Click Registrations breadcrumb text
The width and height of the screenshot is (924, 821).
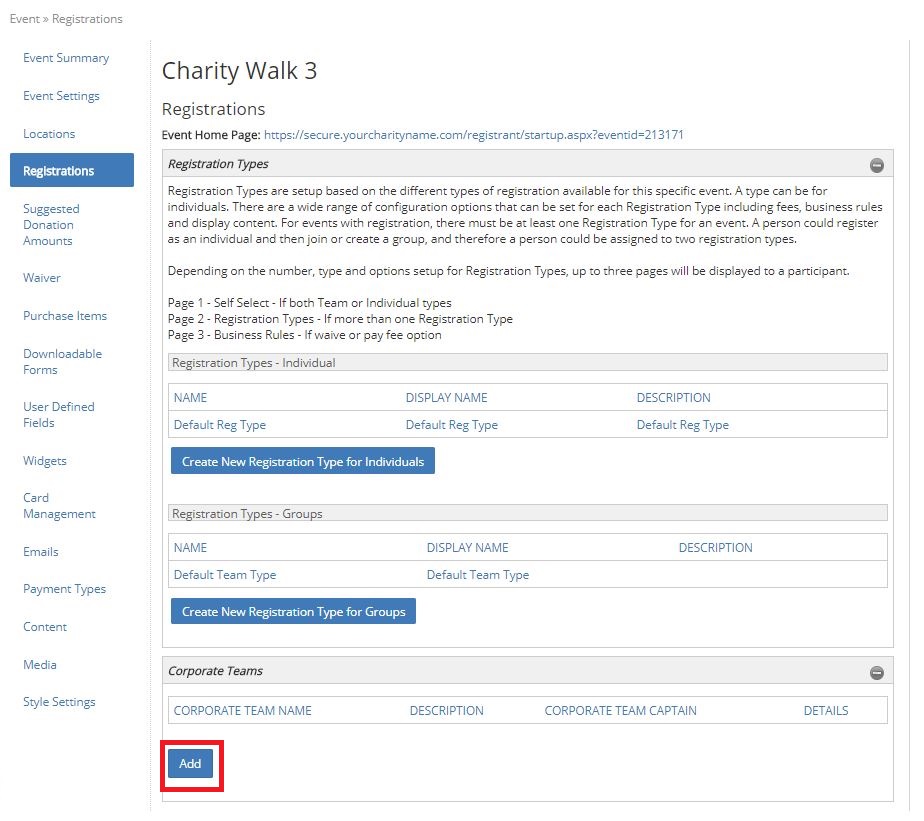pos(87,19)
